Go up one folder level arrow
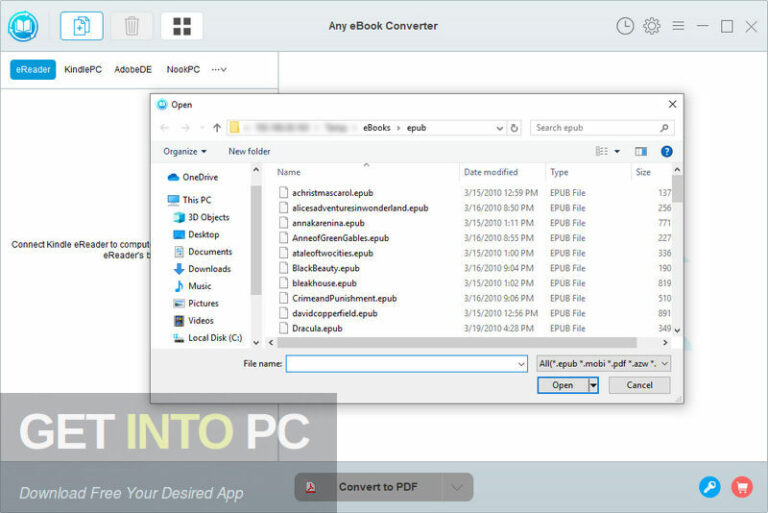 coord(217,128)
